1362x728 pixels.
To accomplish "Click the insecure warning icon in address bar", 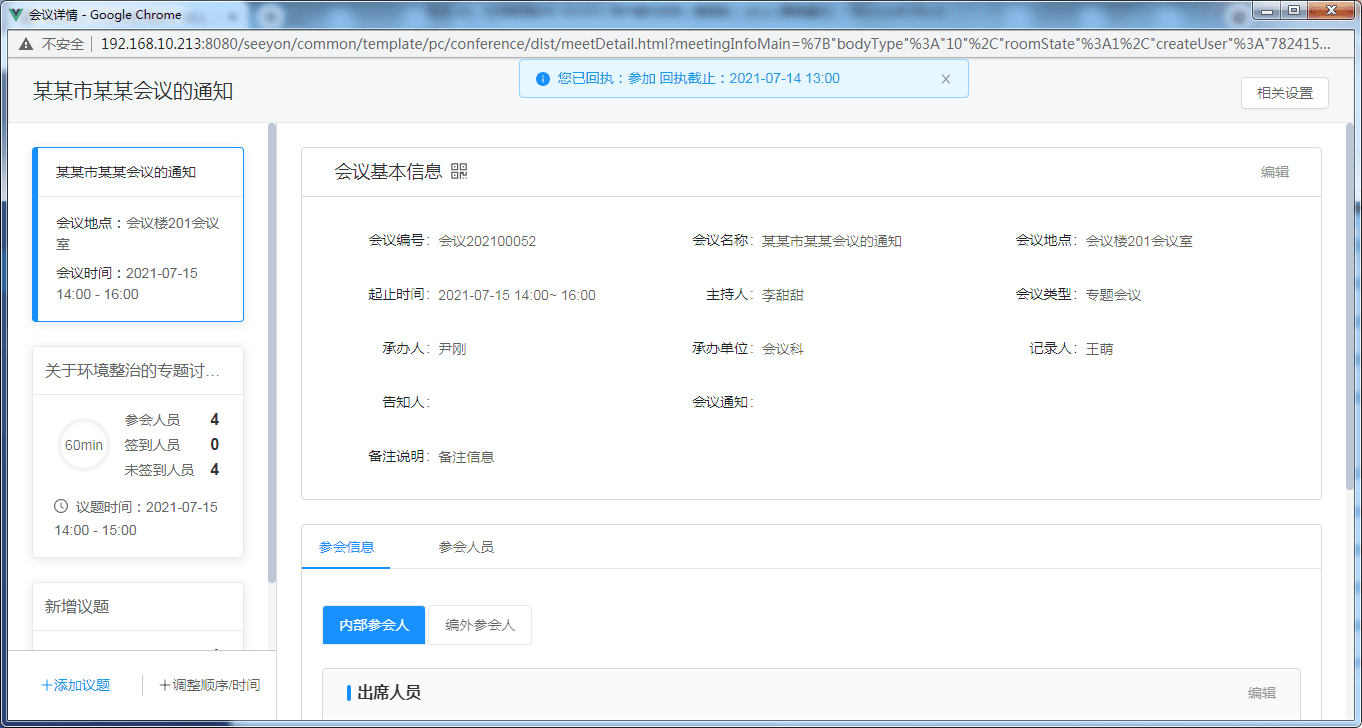I will tap(26, 44).
